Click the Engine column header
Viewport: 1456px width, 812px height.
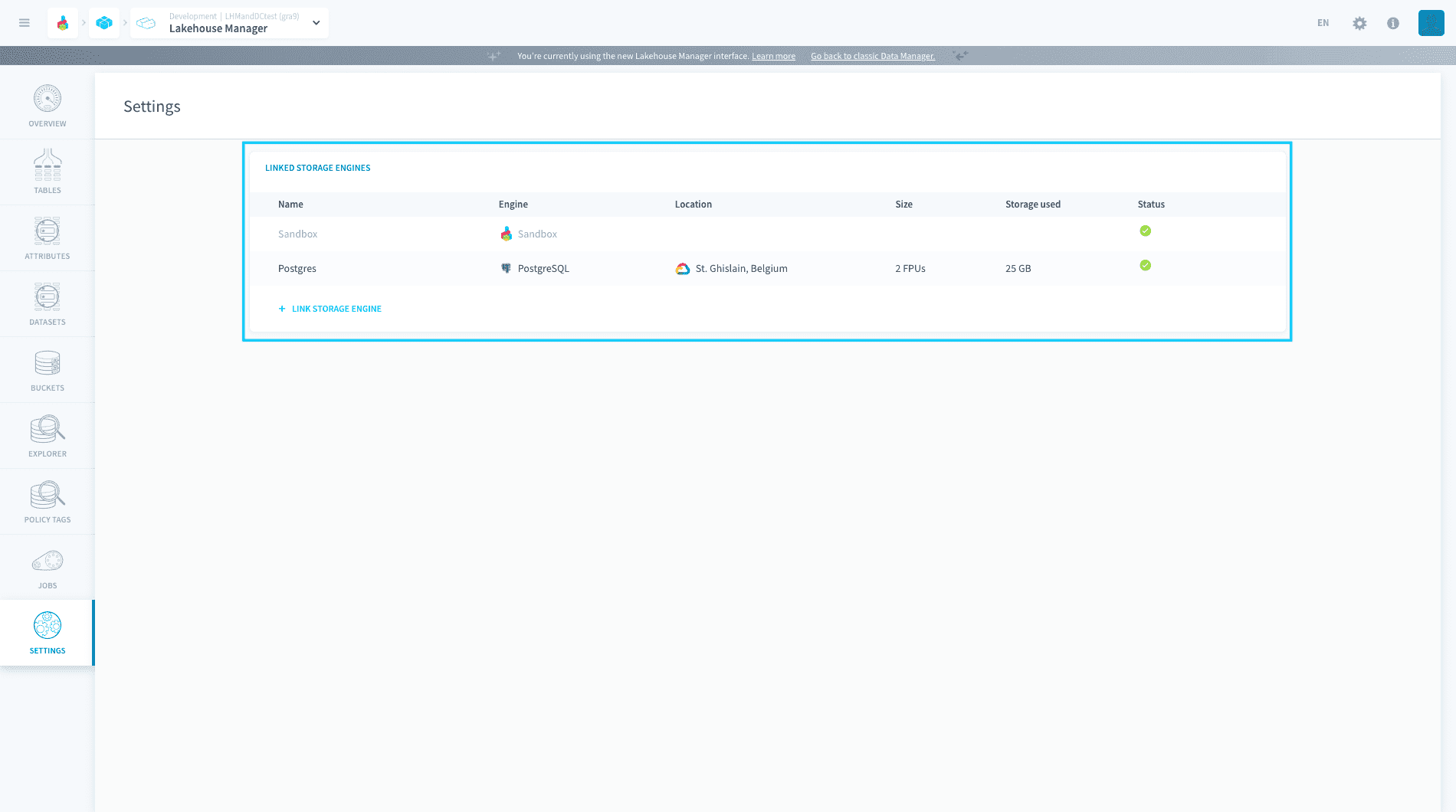coord(513,205)
